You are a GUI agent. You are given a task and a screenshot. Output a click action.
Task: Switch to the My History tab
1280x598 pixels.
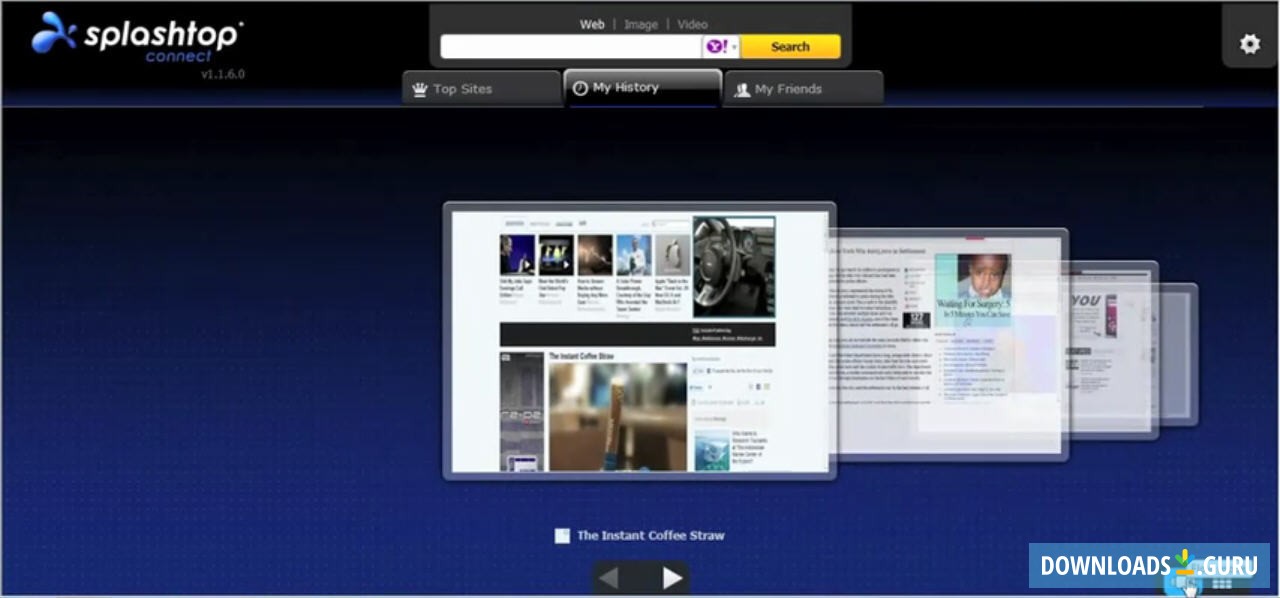point(642,88)
